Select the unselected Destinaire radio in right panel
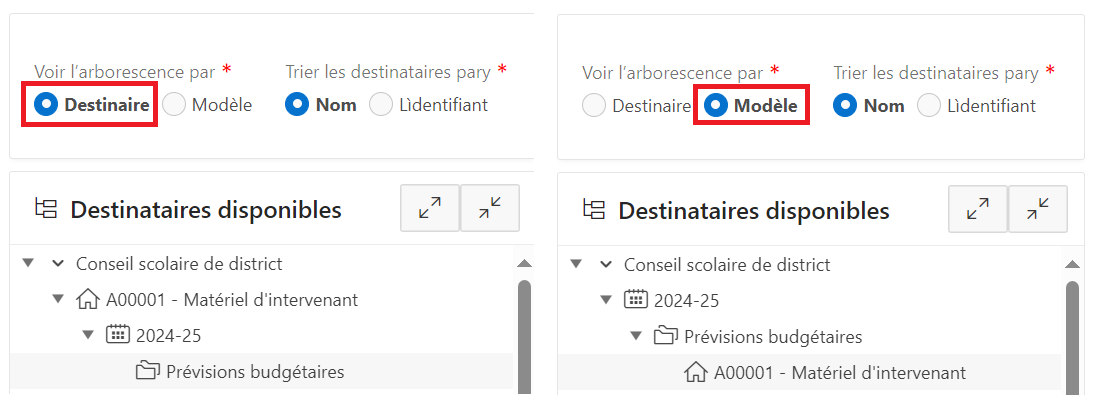 click(594, 105)
